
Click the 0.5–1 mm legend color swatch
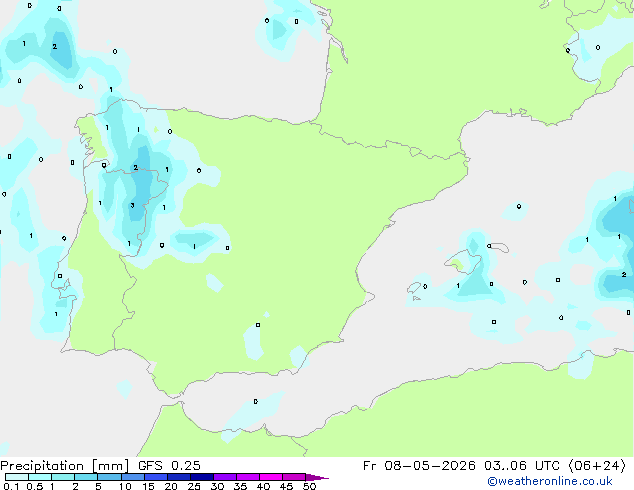pos(40,477)
